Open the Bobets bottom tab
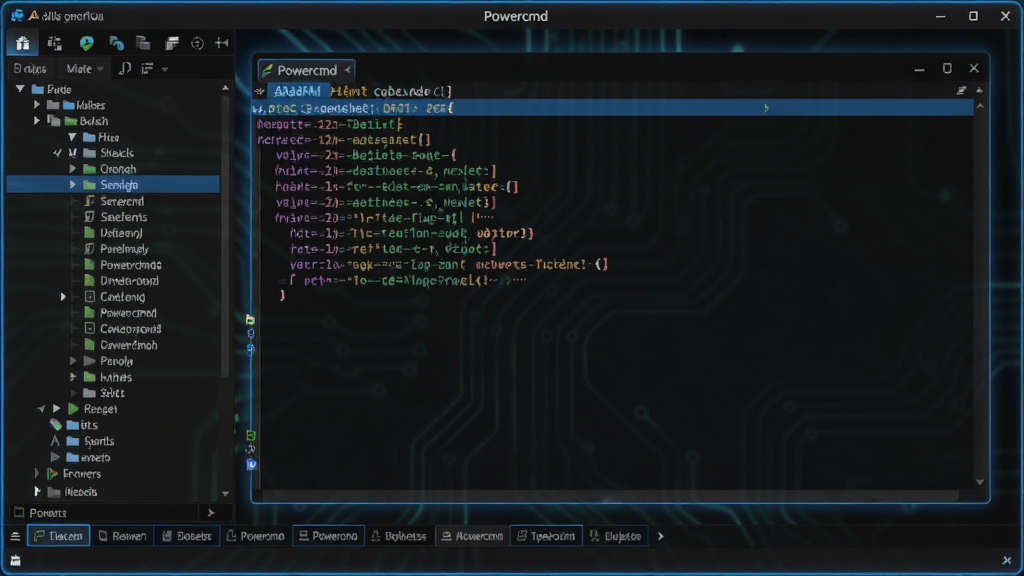The height and width of the screenshot is (576, 1024). point(187,536)
